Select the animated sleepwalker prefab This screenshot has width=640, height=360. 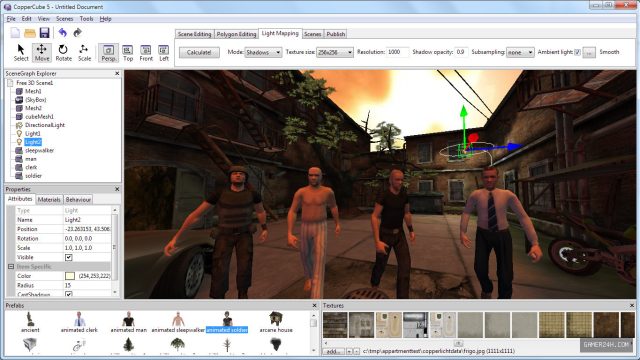[178, 322]
